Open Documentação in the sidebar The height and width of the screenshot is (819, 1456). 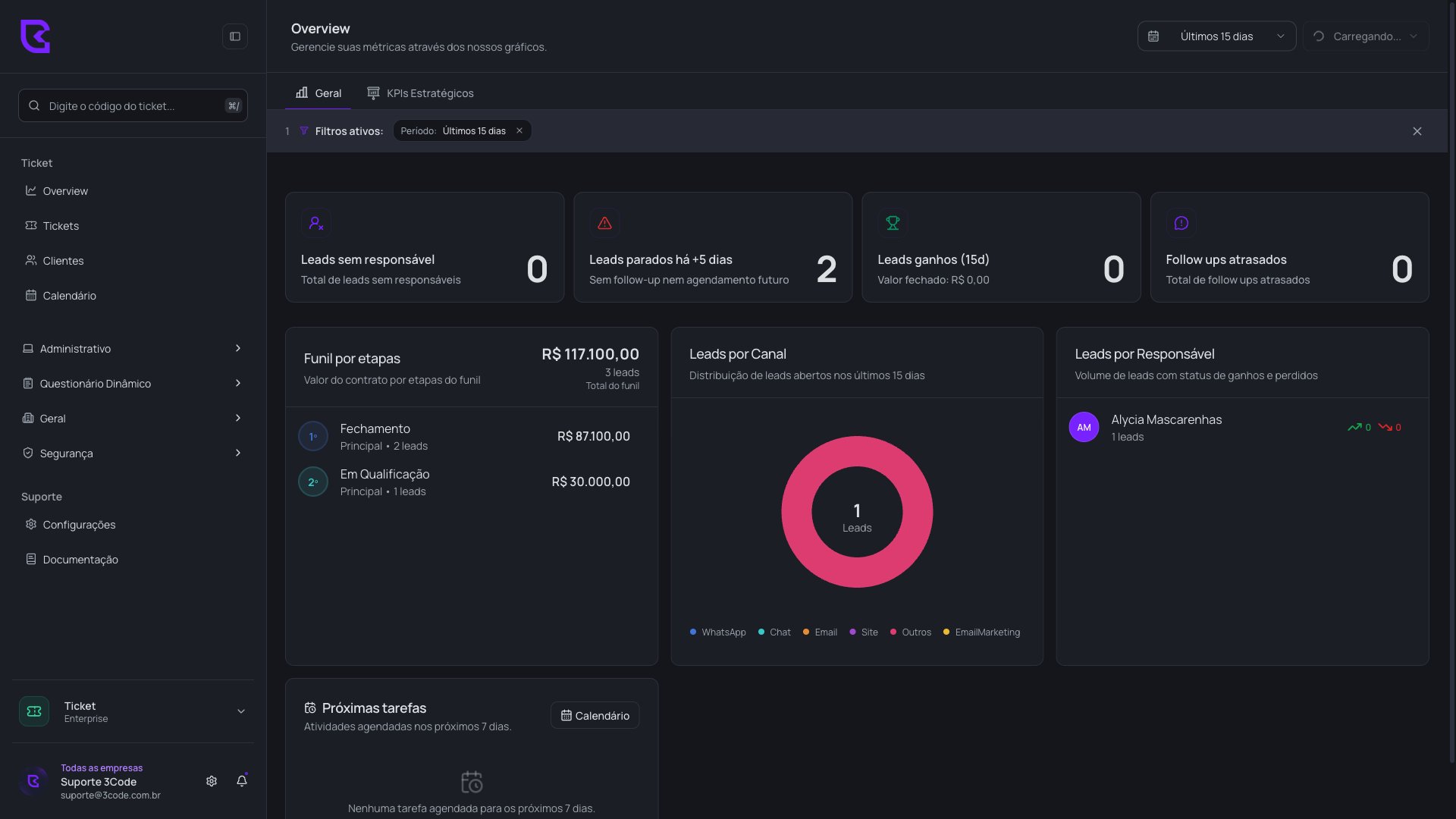coord(133,560)
